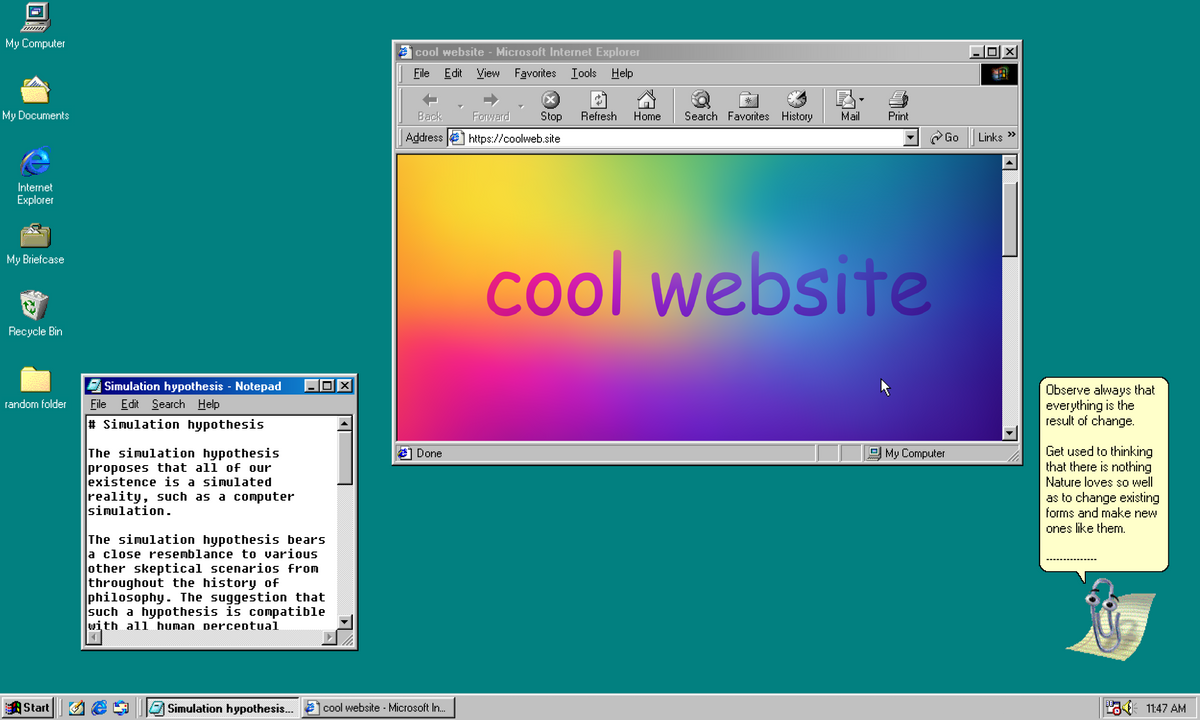Click the Go button beside the address bar
The image size is (1200, 720).
tap(945, 138)
